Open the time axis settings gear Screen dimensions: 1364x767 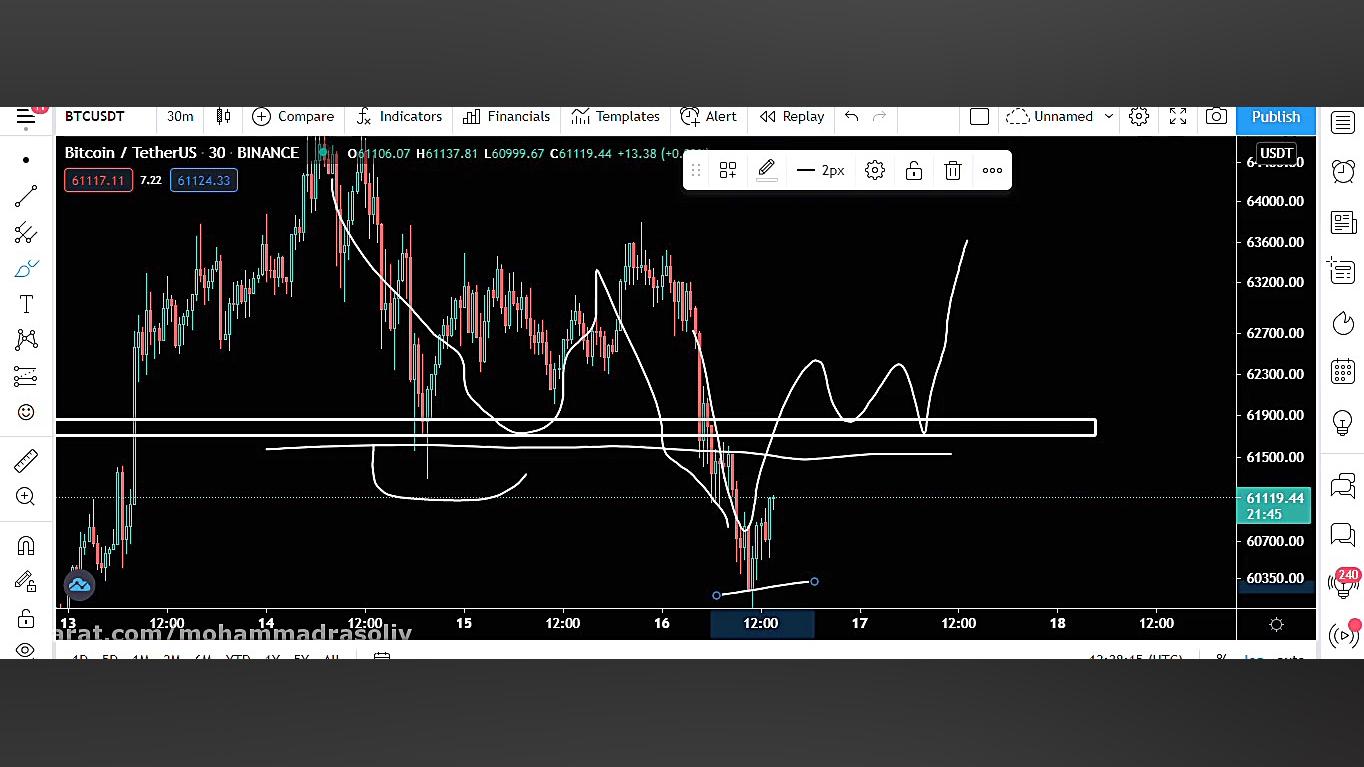point(1276,624)
